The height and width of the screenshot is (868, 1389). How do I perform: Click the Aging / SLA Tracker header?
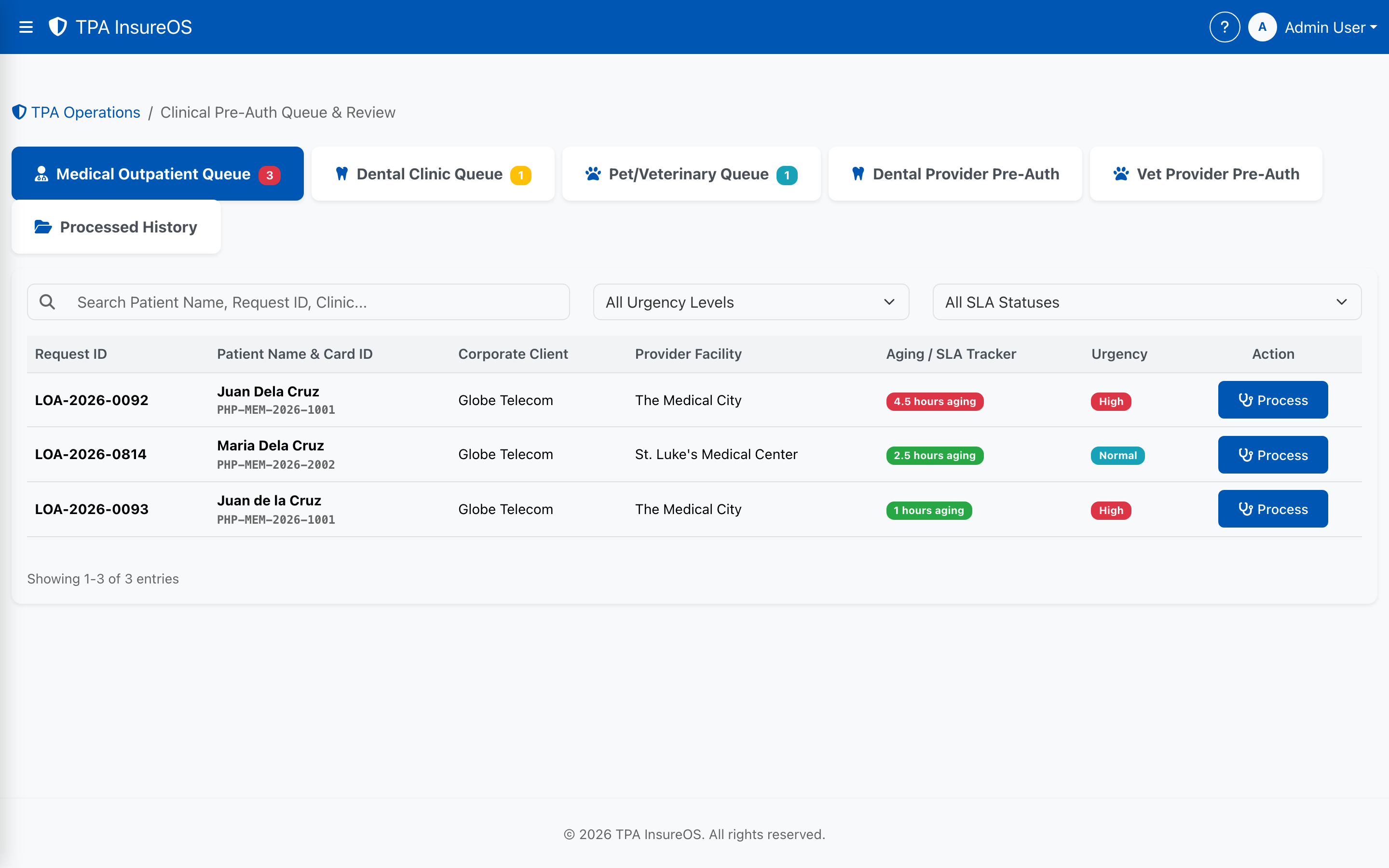[951, 353]
